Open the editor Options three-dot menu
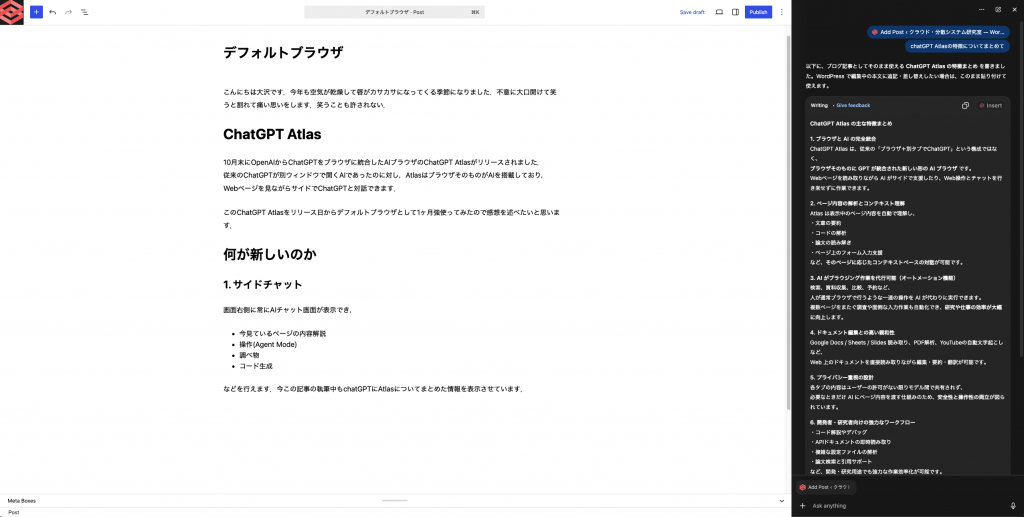This screenshot has width=1024, height=517. tap(779, 12)
